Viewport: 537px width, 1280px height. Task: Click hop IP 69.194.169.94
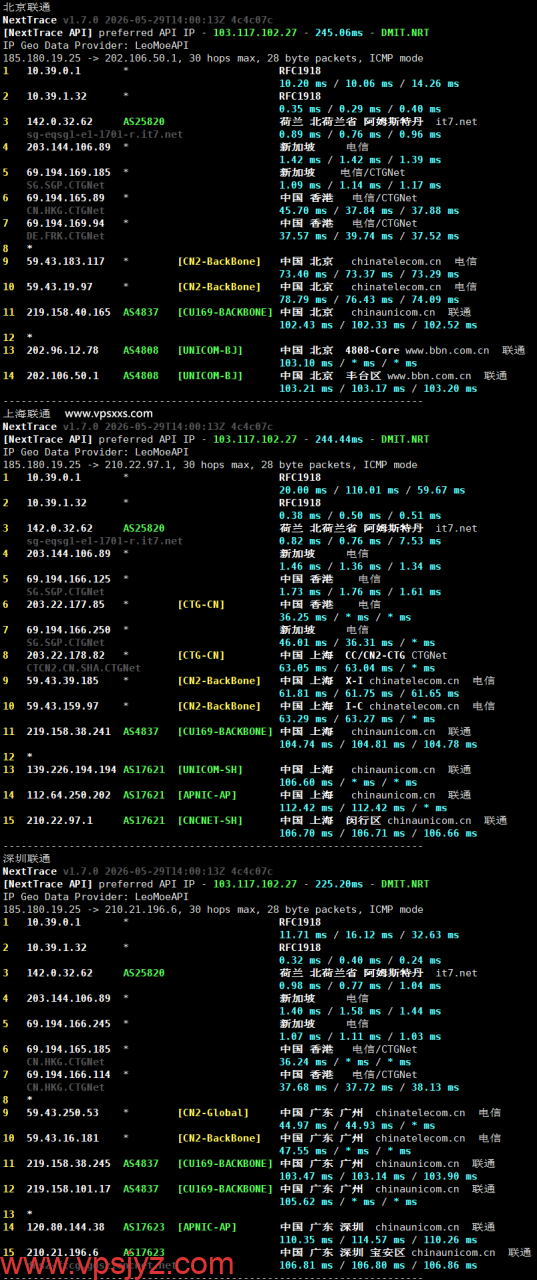[x=65, y=223]
